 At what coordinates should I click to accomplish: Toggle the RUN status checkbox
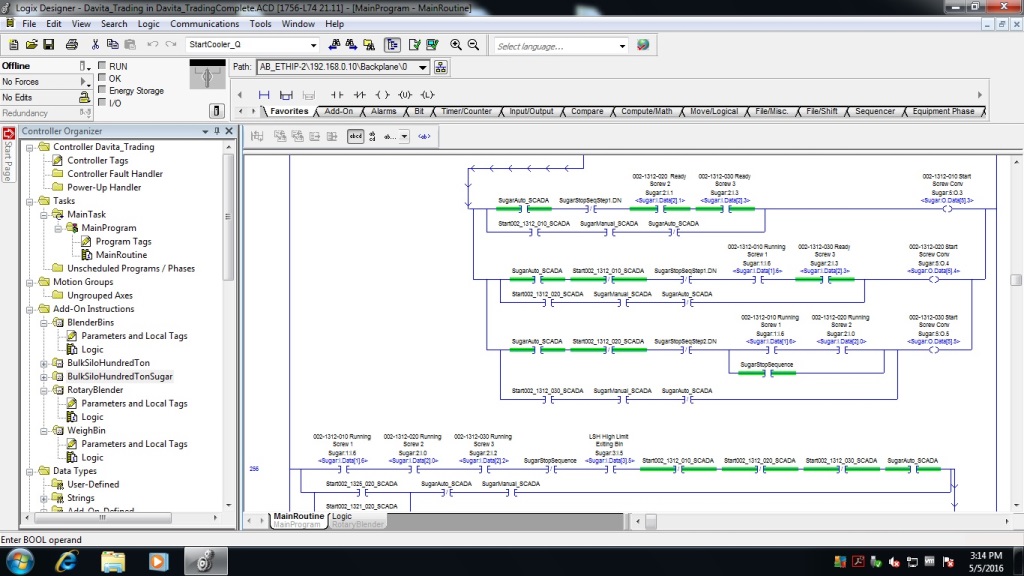tap(102, 65)
